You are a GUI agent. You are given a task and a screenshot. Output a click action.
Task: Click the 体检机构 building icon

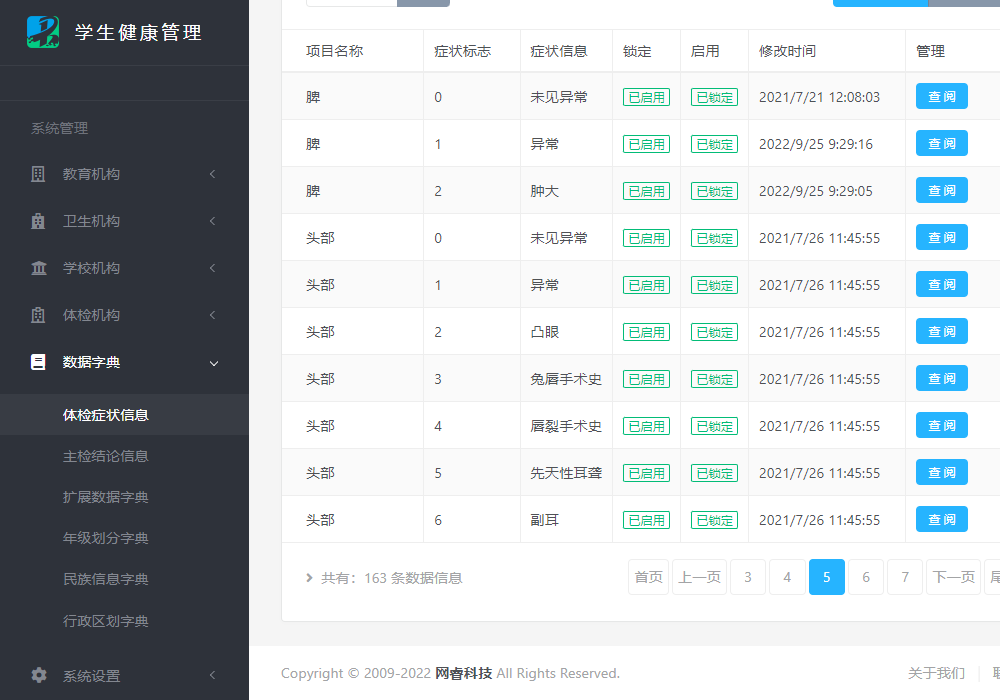[x=38, y=315]
